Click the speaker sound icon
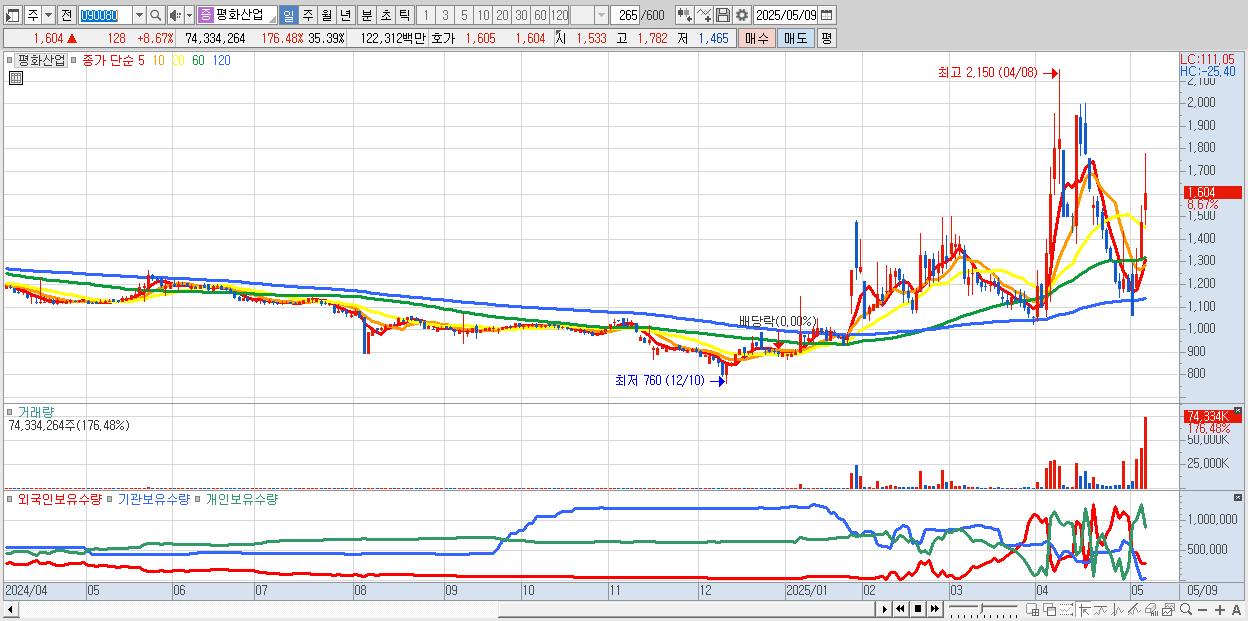The width and height of the screenshot is (1248, 621). (175, 15)
